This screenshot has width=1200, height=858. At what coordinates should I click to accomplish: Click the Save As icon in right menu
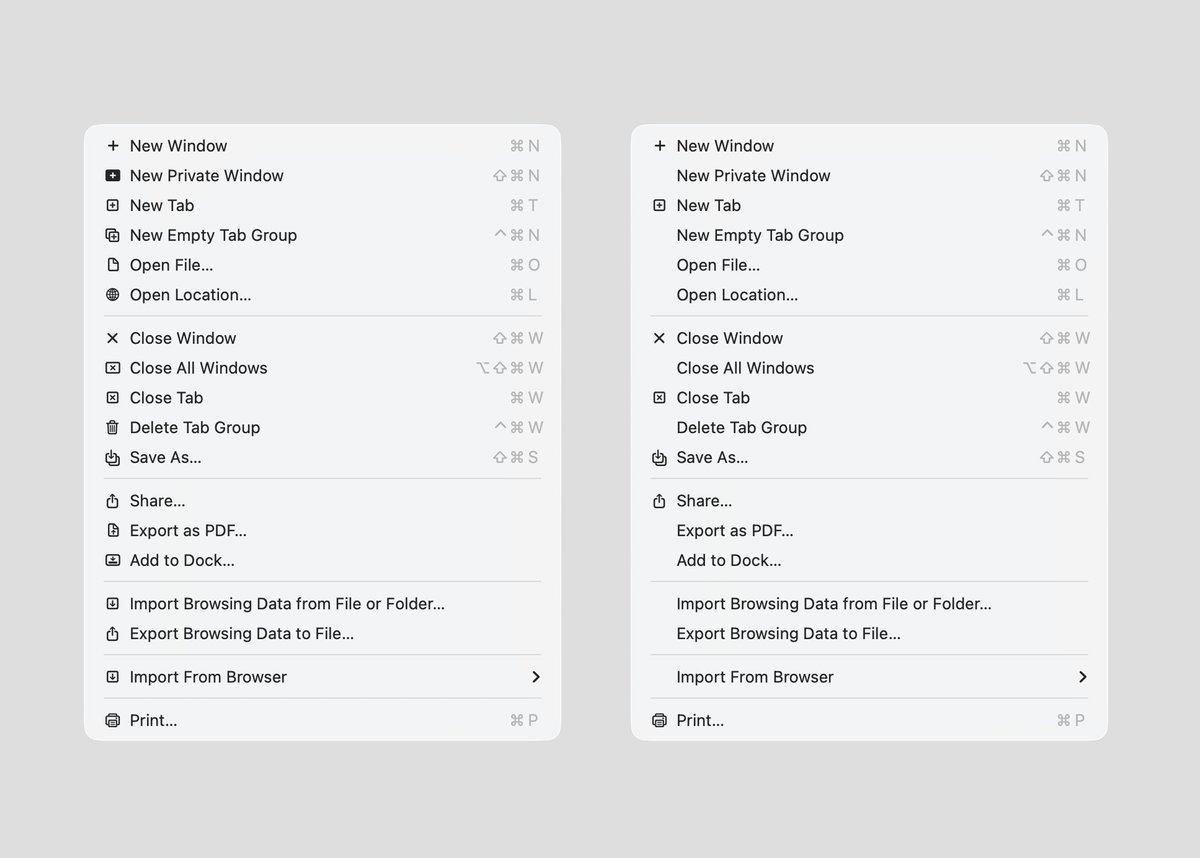[659, 458]
